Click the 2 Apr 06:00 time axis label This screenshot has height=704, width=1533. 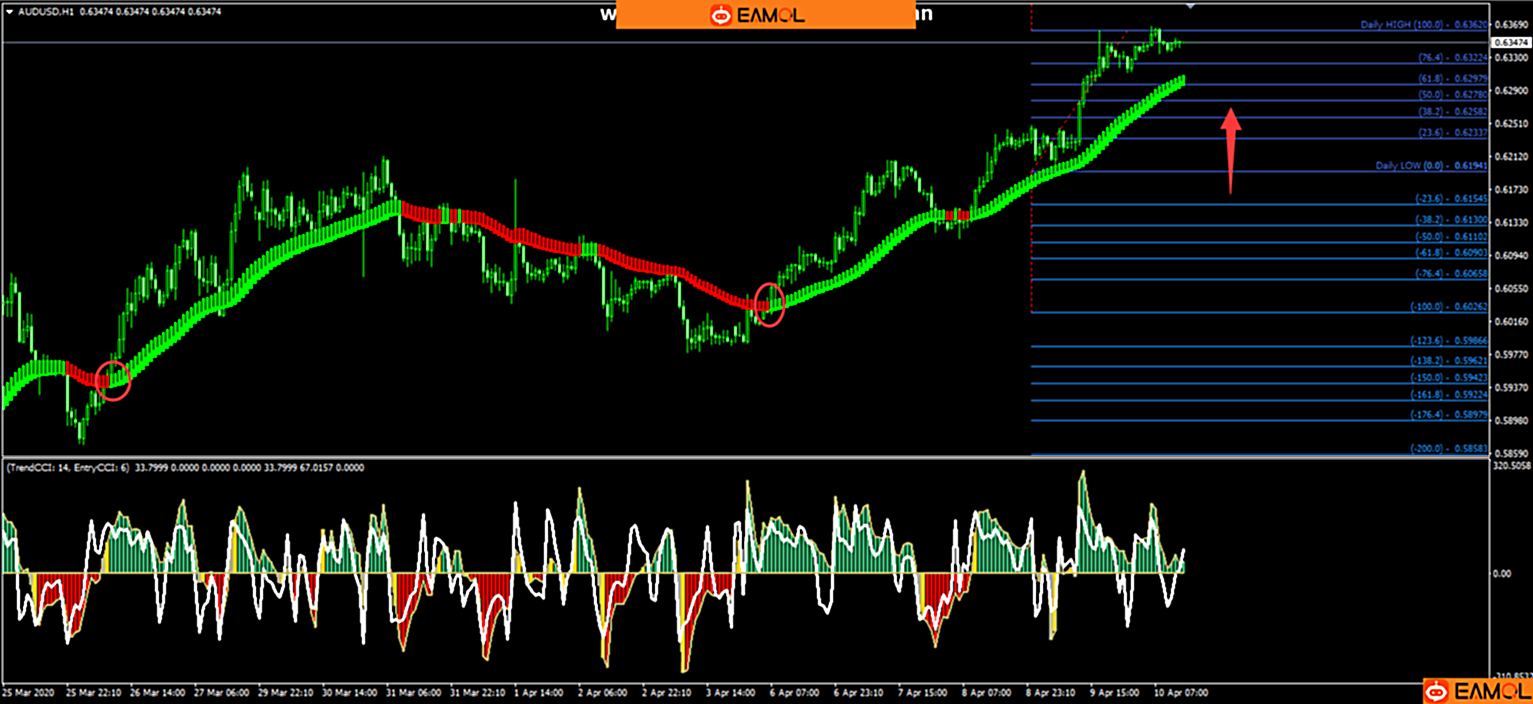coord(605,692)
